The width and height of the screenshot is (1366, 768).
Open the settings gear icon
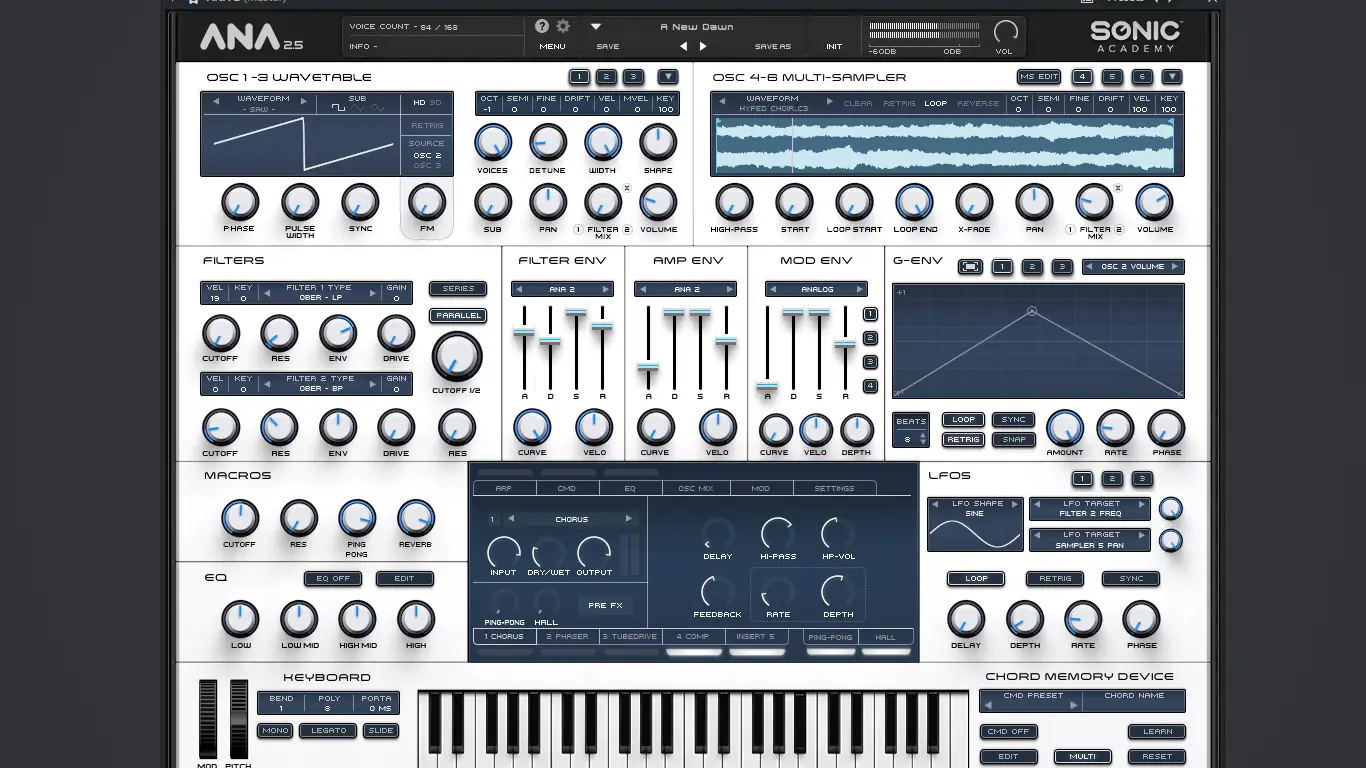[563, 27]
